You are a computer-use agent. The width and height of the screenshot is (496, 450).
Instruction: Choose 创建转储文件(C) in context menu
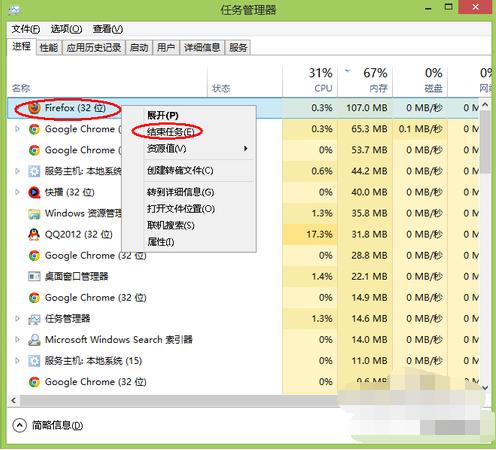click(180, 171)
